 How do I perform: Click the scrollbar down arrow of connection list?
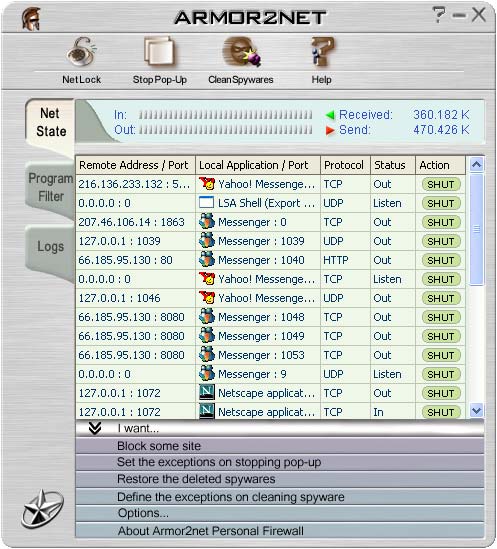(476, 410)
